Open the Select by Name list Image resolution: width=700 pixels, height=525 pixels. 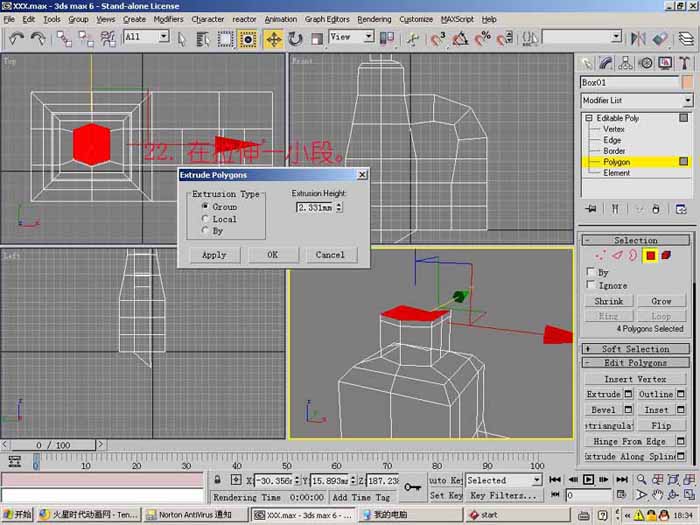click(202, 39)
